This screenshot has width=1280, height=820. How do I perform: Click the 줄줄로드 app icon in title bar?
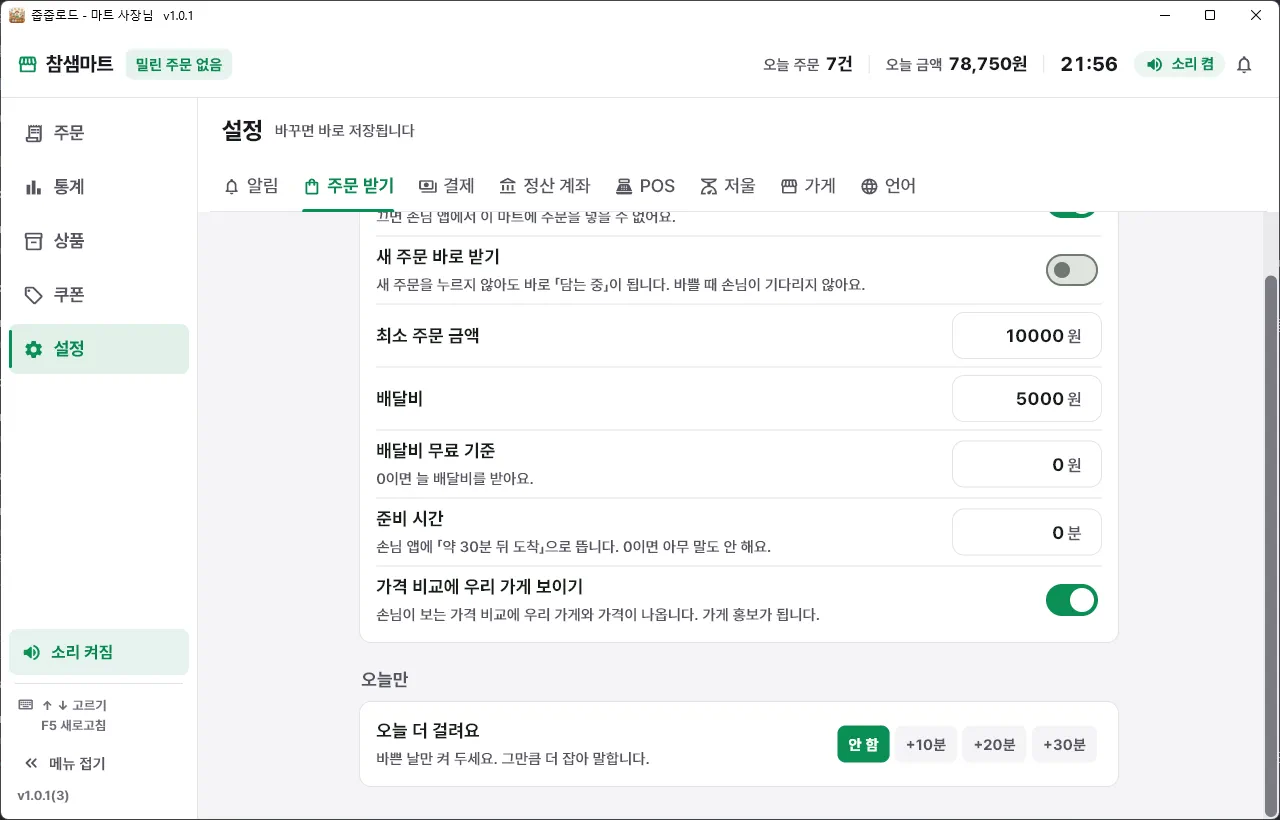click(x=16, y=16)
